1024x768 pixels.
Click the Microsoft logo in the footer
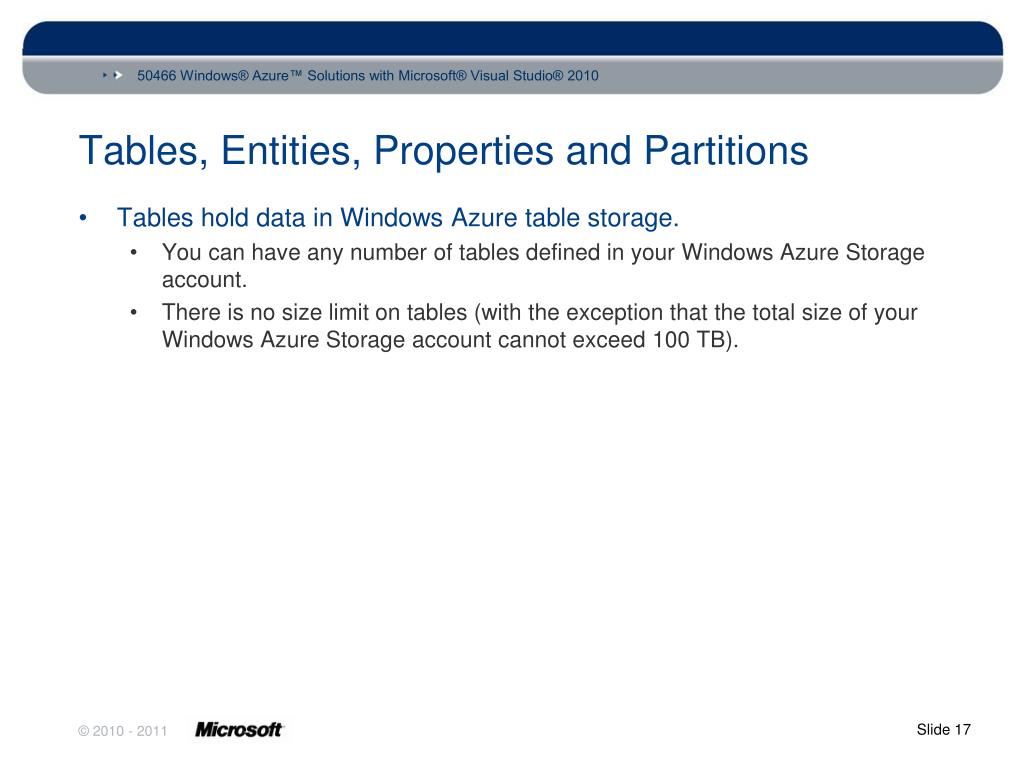pyautogui.click(x=240, y=729)
